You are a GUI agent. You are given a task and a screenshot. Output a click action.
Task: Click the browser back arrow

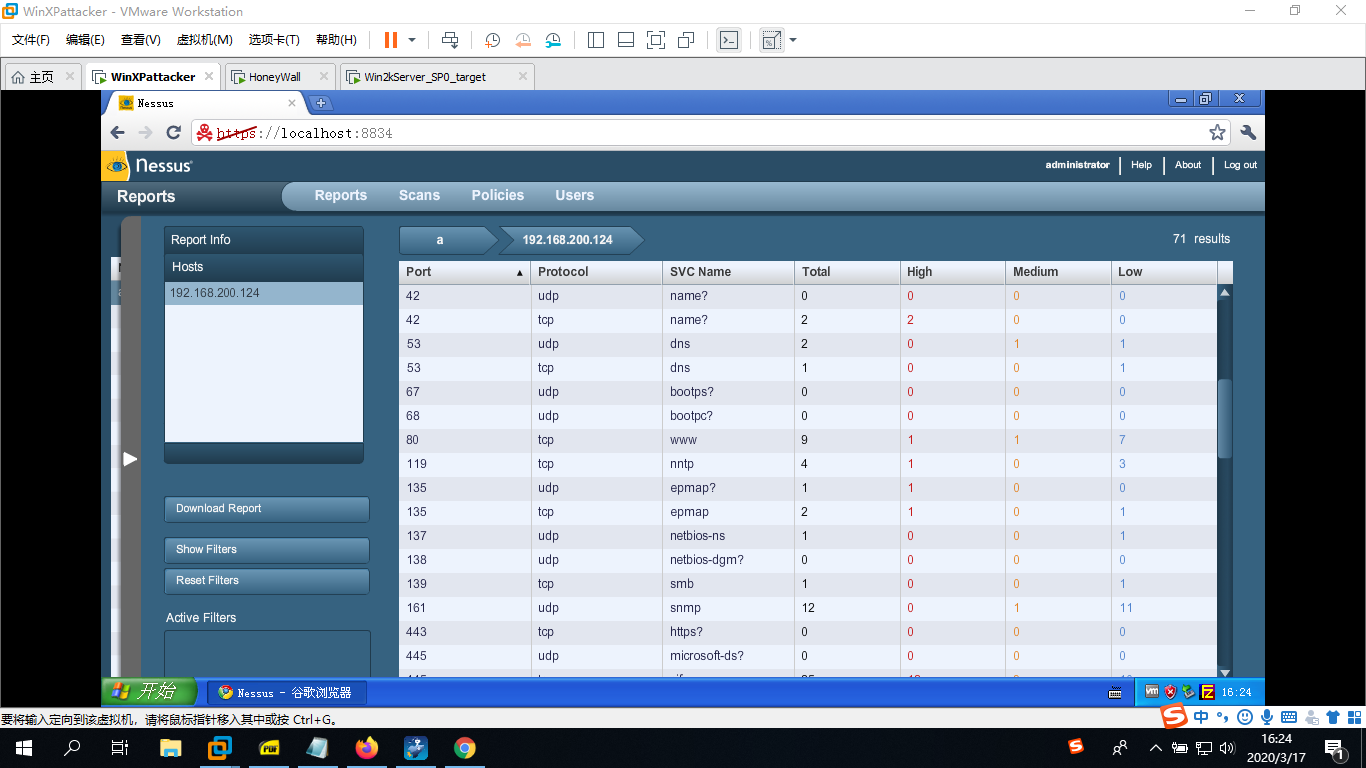tap(118, 133)
